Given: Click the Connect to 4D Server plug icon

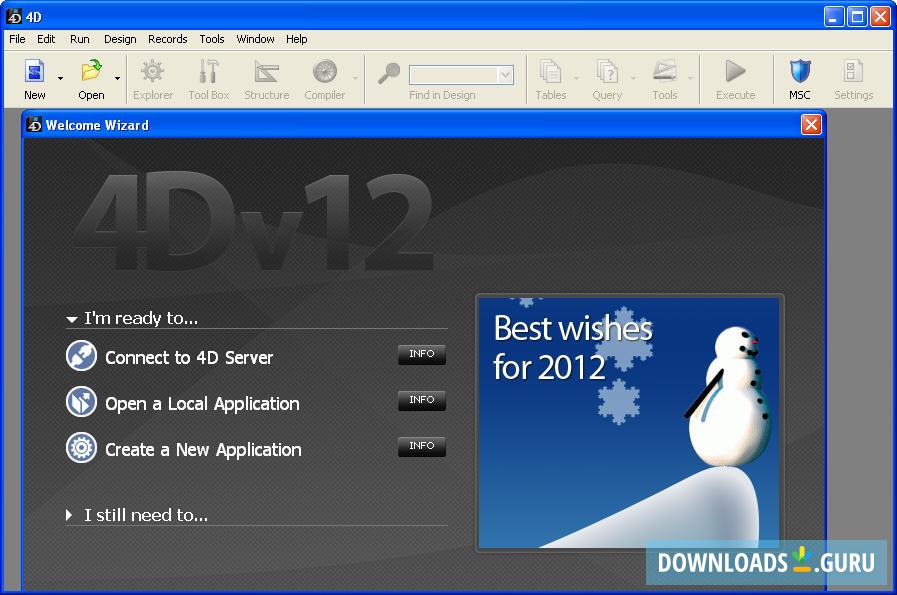Looking at the screenshot, I should pos(81,356).
